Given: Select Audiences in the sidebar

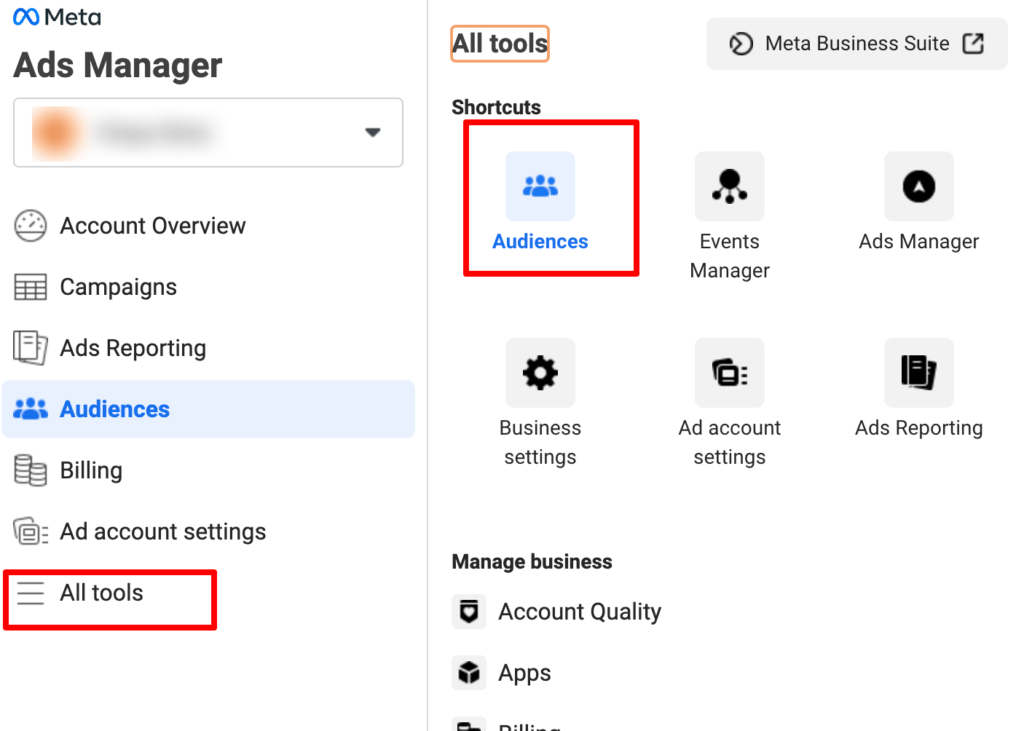Looking at the screenshot, I should pyautogui.click(x=208, y=409).
